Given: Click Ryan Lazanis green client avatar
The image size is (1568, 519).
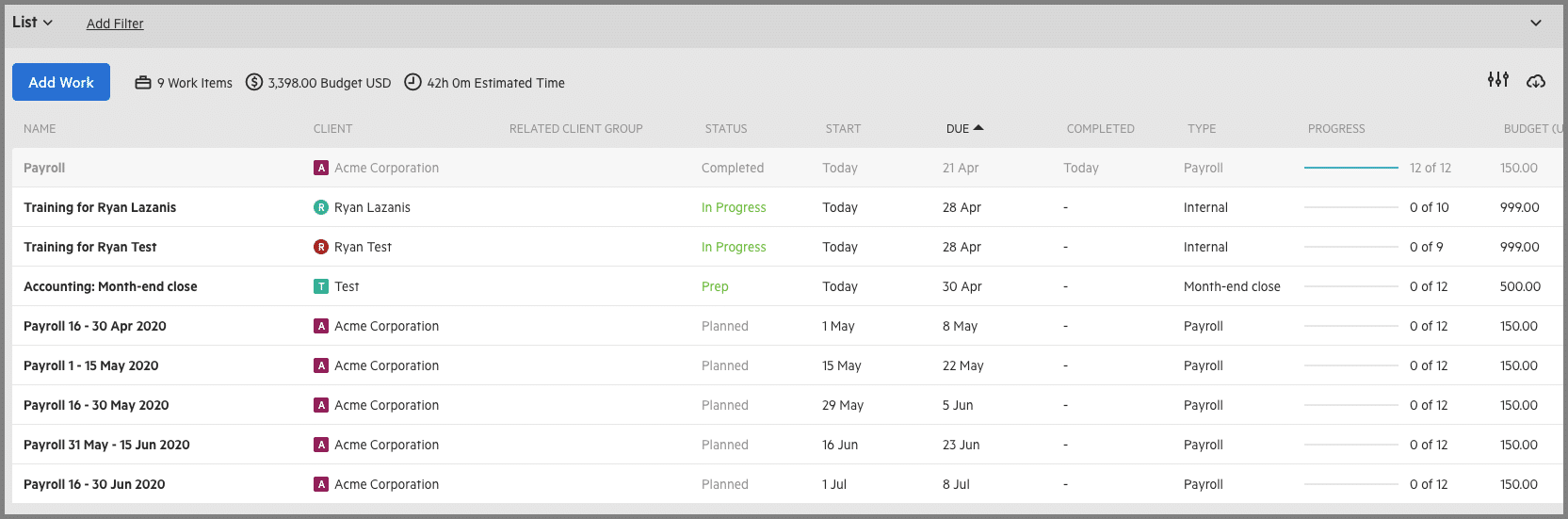Looking at the screenshot, I should click(321, 207).
